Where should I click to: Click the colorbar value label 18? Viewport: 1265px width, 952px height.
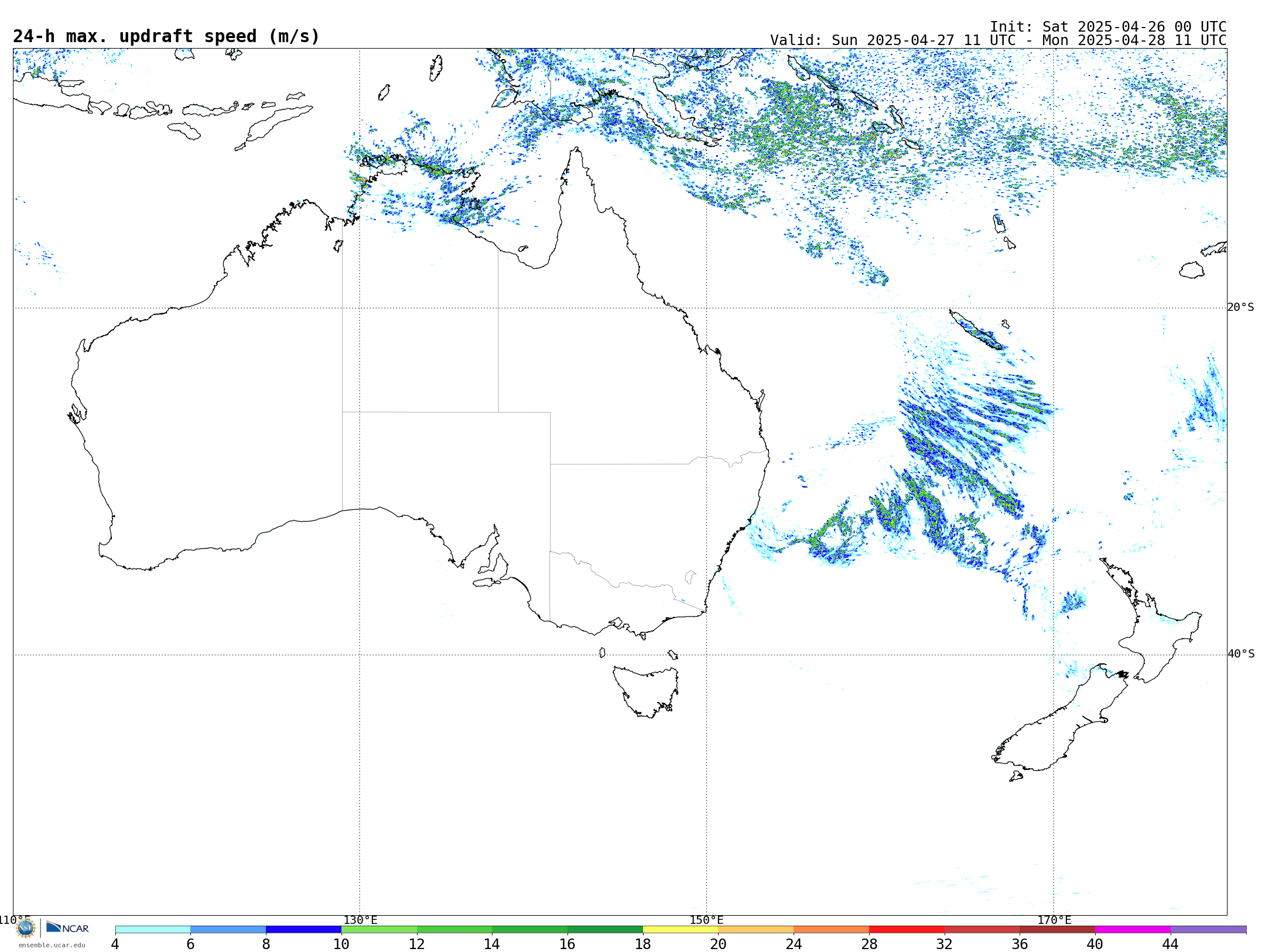pos(643,944)
